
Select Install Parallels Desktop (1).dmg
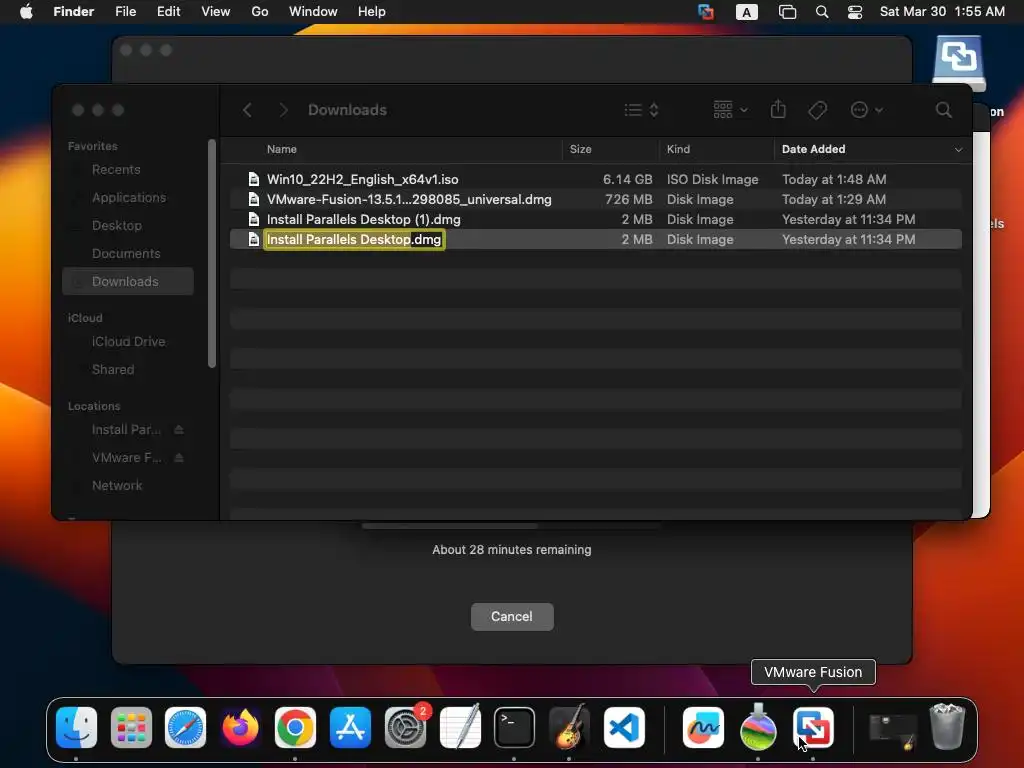pyautogui.click(x=596, y=219)
